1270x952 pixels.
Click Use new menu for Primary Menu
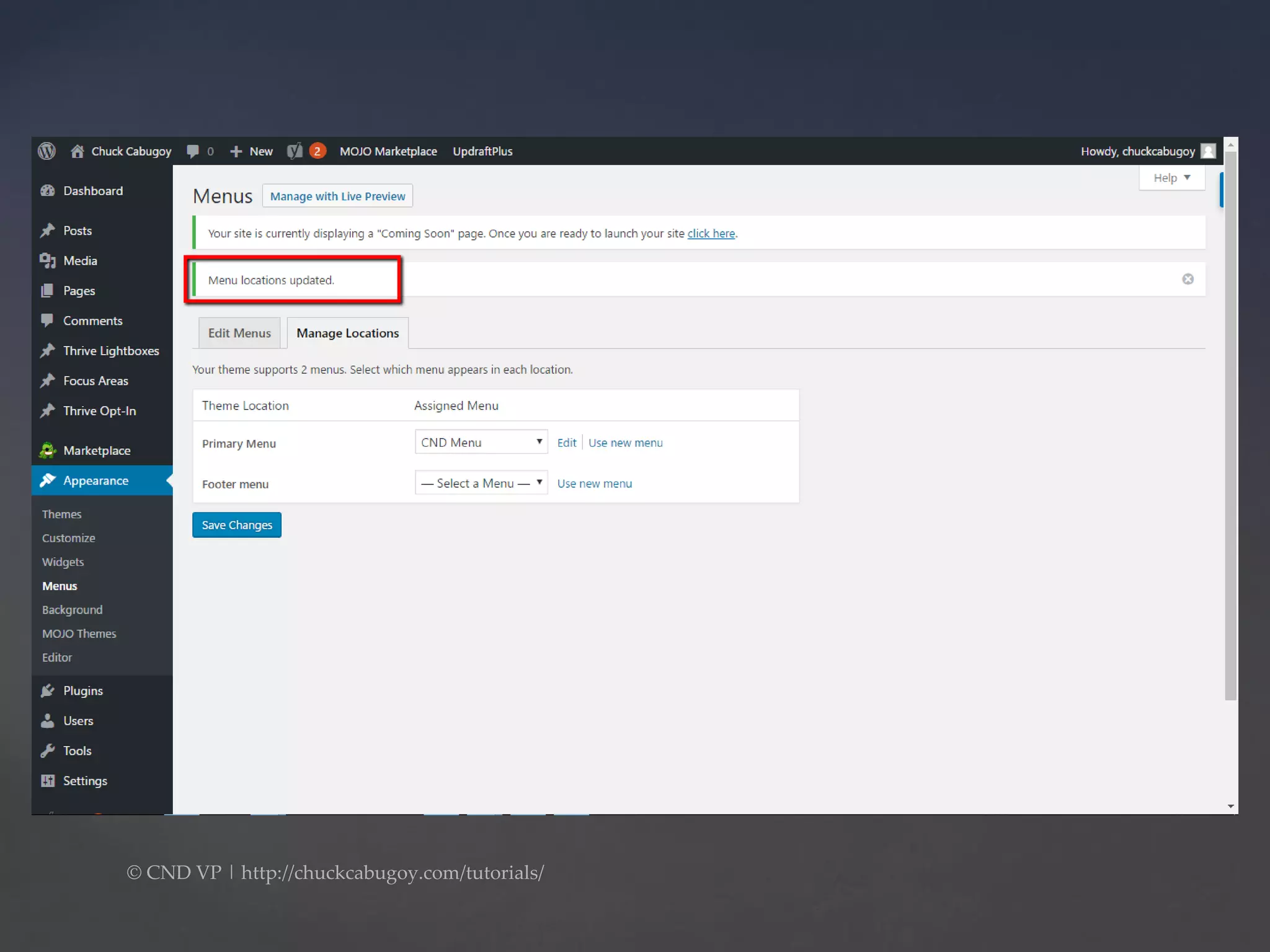[x=625, y=443]
